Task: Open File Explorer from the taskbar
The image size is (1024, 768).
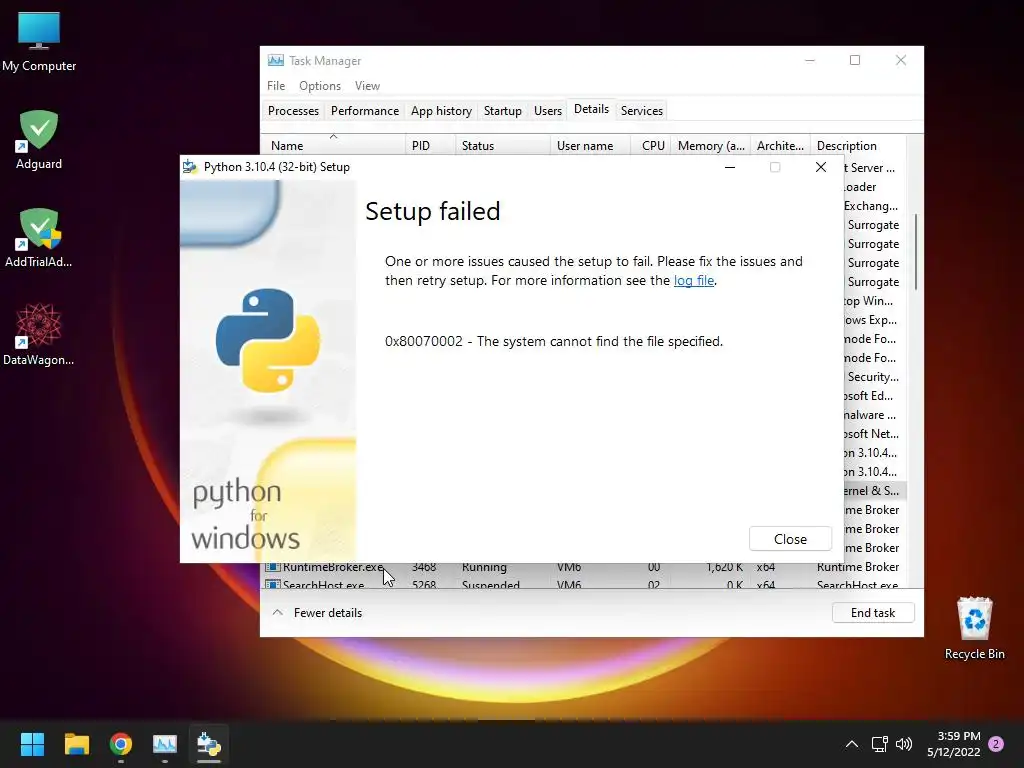Action: coord(76,744)
